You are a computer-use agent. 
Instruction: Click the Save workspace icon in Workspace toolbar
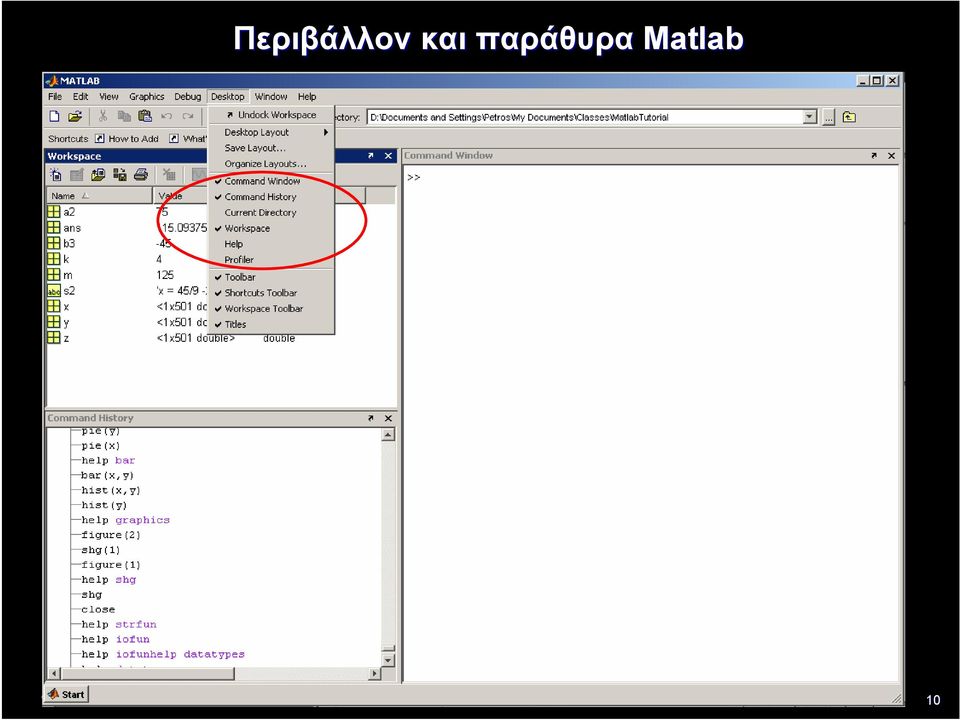tap(119, 175)
